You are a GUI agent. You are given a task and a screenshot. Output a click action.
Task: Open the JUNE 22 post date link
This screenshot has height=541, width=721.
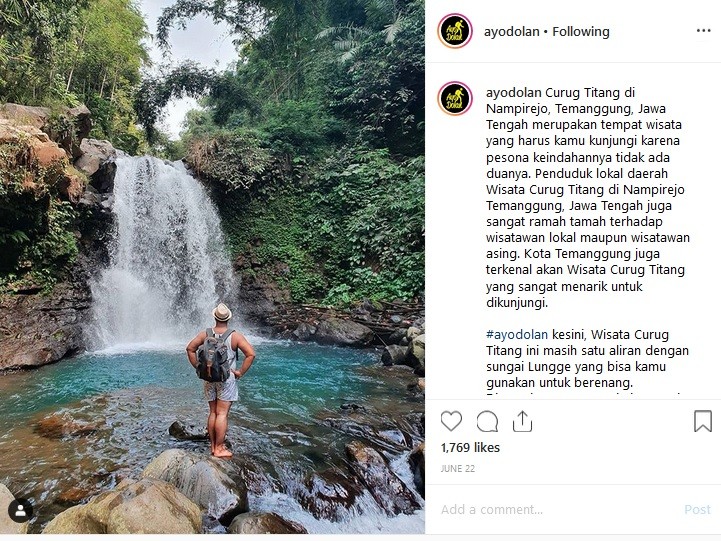(458, 469)
